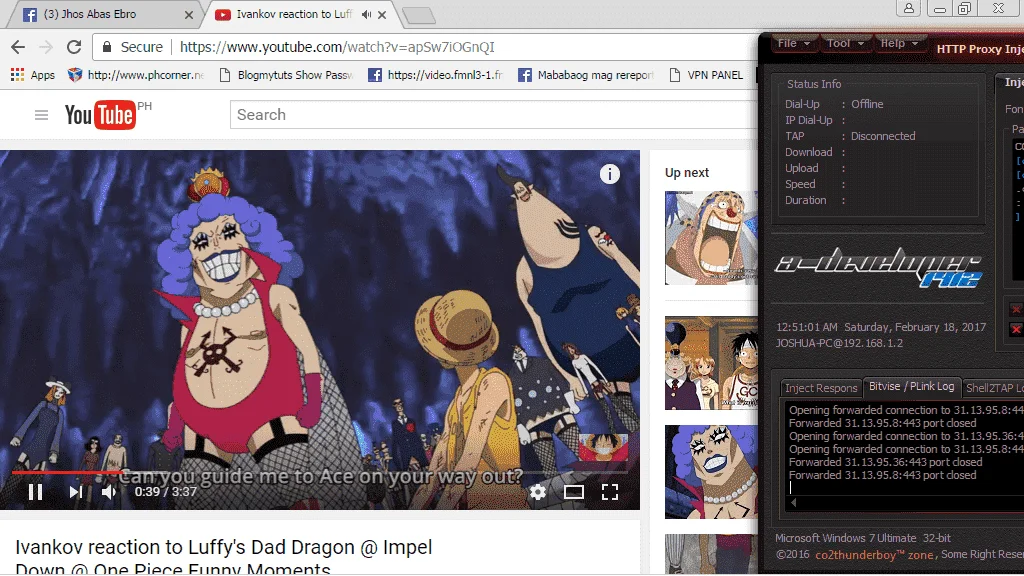1024x576 pixels.
Task: Skip to next video button
Action: (76, 492)
